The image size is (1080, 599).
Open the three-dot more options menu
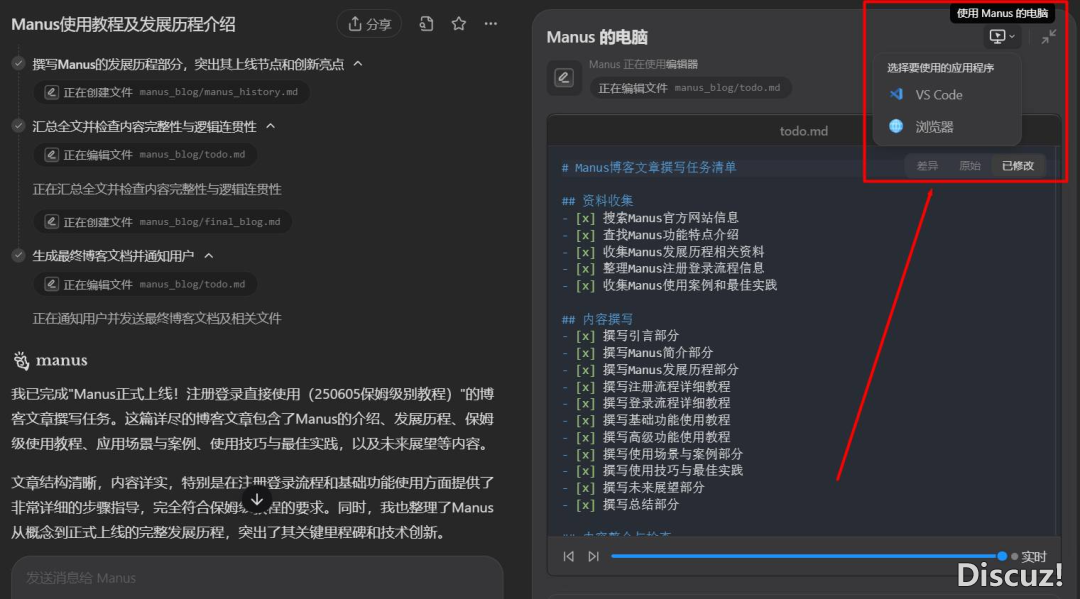(490, 24)
